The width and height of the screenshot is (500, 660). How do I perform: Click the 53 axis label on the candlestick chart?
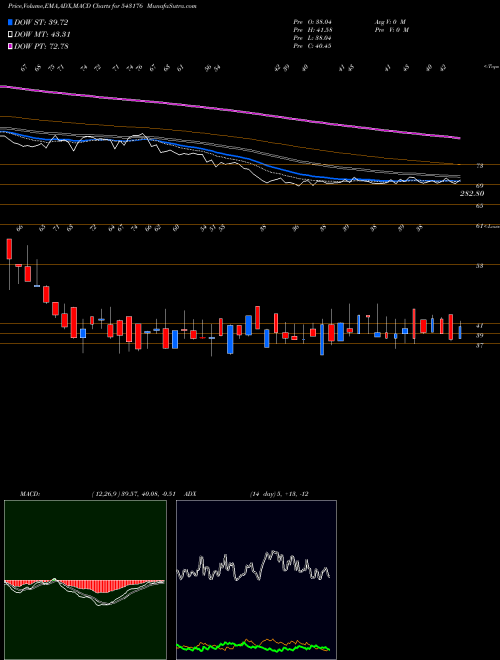click(x=479, y=266)
